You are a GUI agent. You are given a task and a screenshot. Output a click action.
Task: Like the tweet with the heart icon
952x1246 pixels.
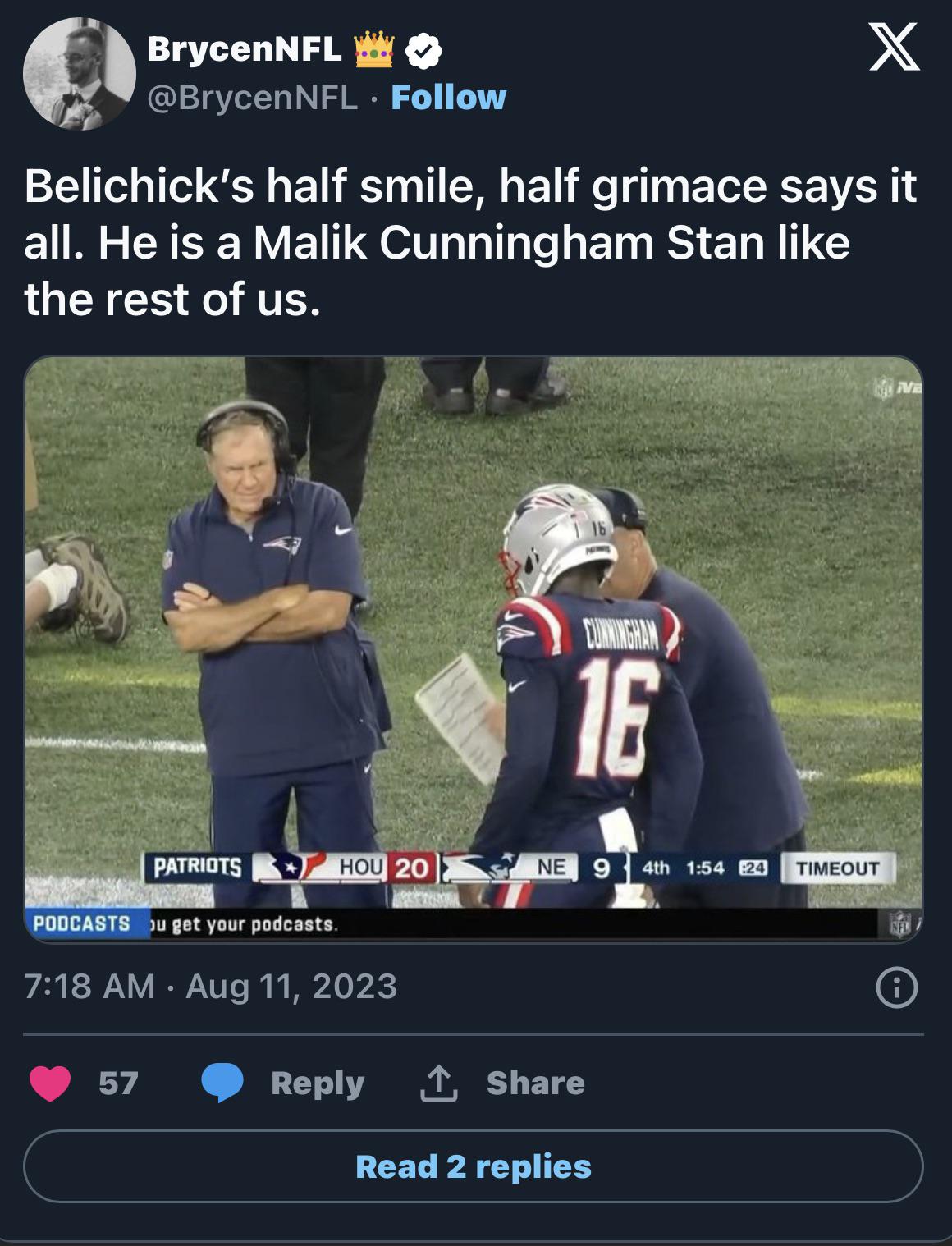click(x=50, y=1083)
